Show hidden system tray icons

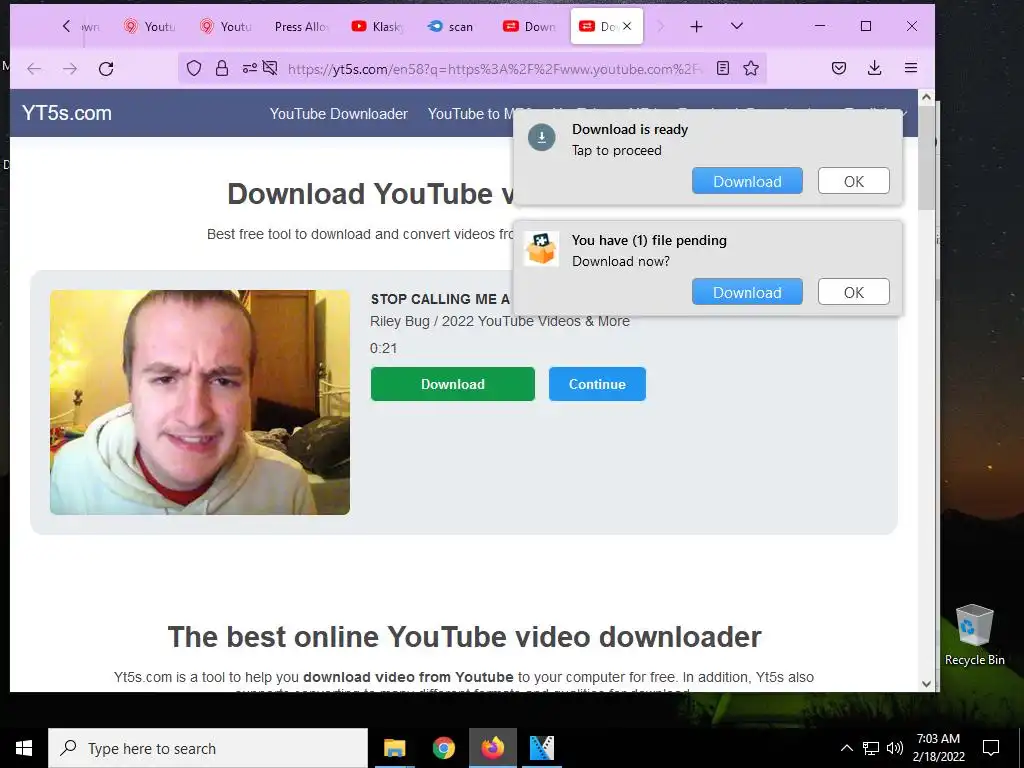pyautogui.click(x=846, y=748)
